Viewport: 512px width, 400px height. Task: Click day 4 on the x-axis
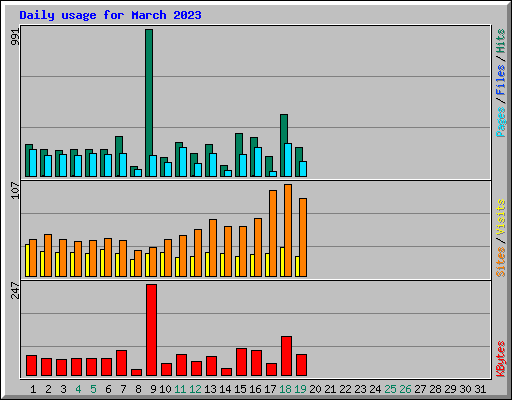(x=78, y=389)
